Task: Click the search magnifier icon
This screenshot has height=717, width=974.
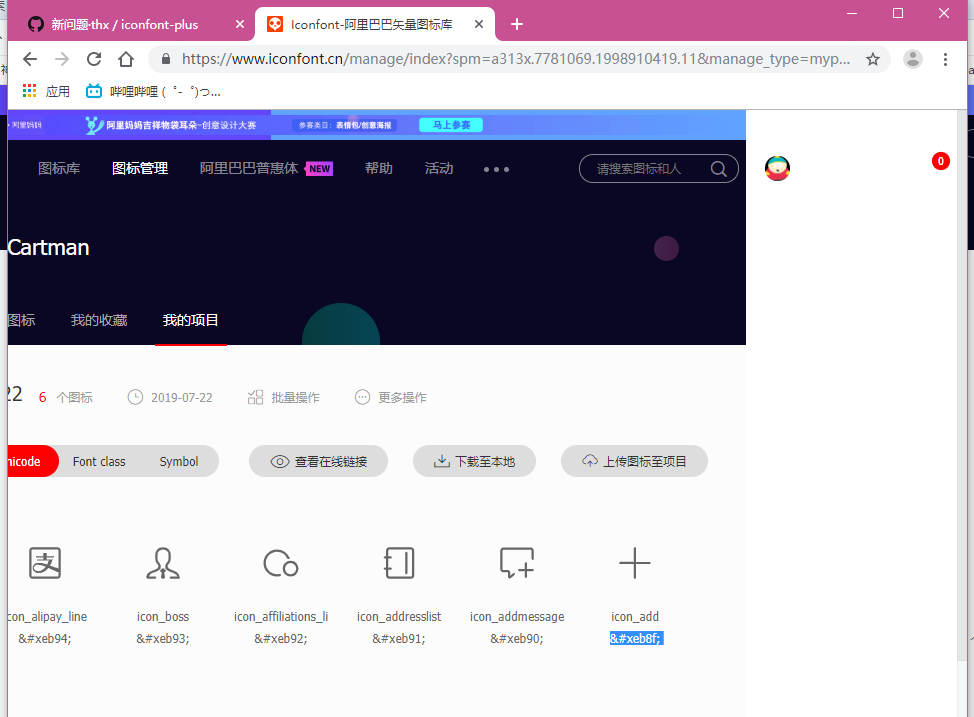Action: 719,168
